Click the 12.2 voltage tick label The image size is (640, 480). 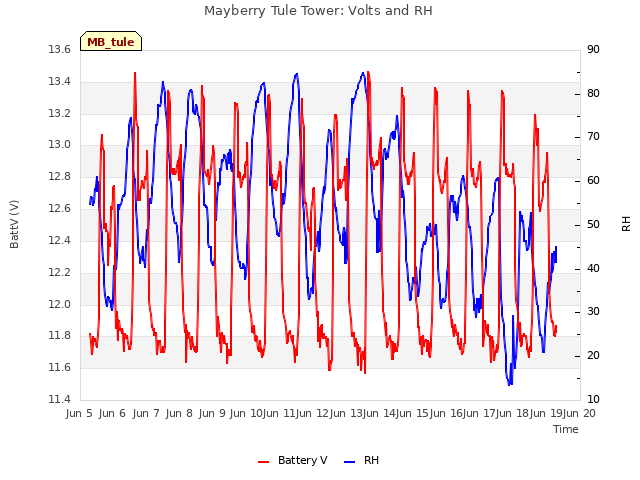click(60, 272)
